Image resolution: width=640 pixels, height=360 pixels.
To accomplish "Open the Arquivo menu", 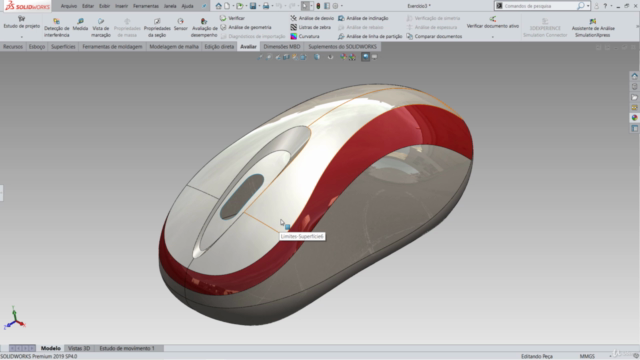I will 69,6.
